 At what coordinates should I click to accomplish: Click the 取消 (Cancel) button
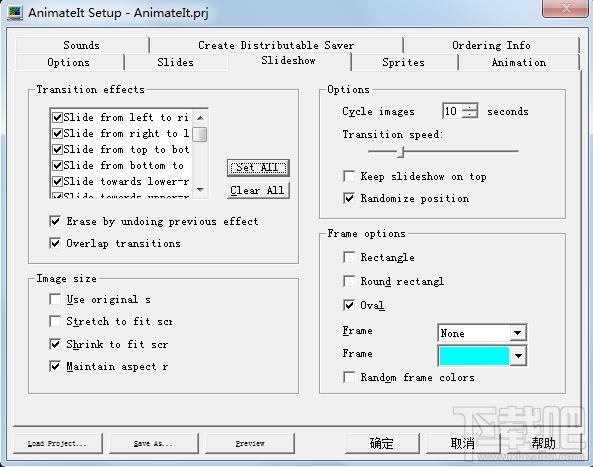[463, 443]
